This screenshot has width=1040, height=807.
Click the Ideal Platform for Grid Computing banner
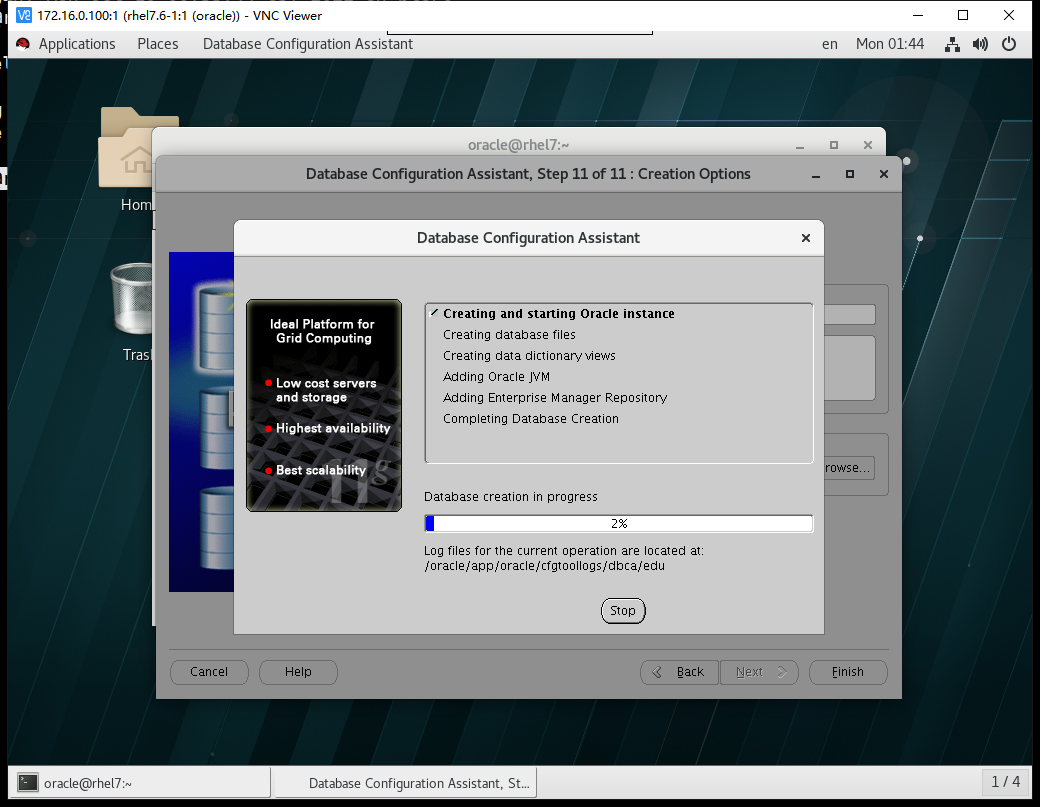(x=324, y=405)
